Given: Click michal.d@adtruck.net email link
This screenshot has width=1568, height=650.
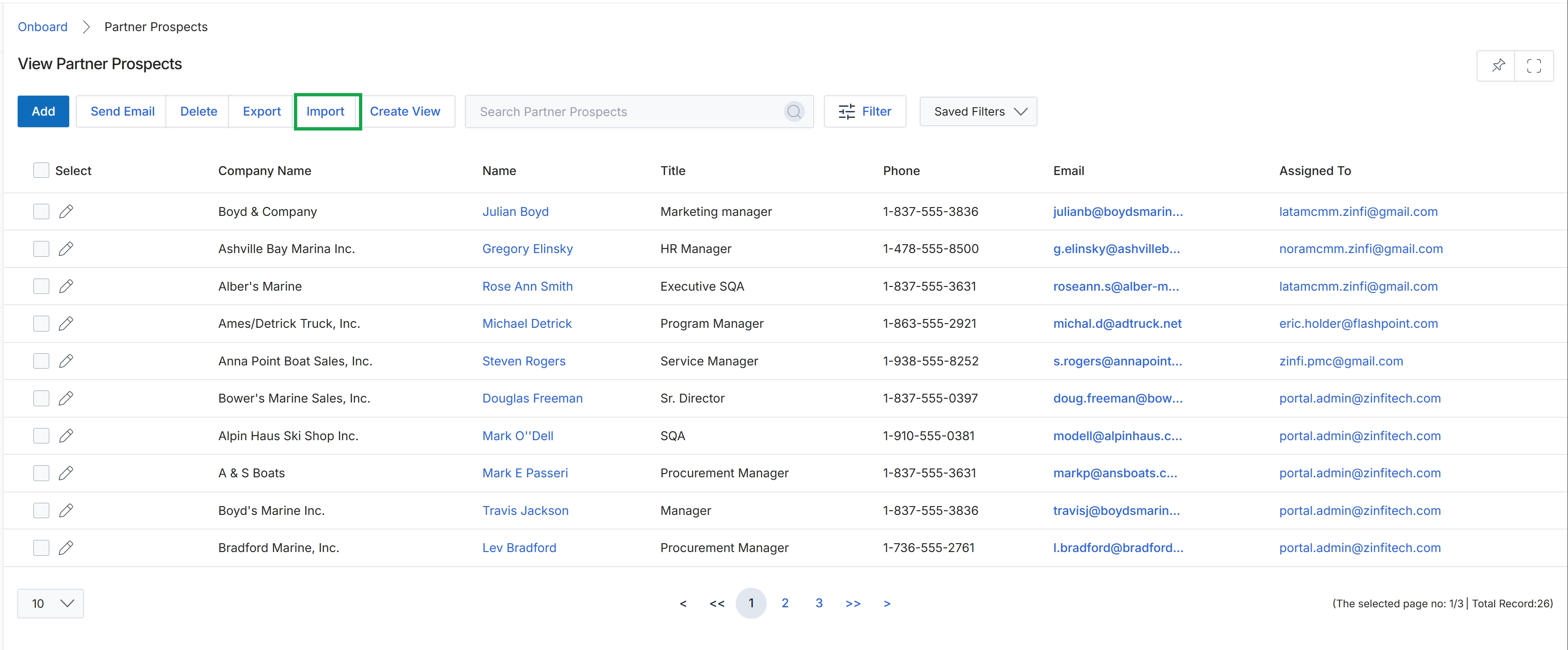Looking at the screenshot, I should pos(1117,323).
